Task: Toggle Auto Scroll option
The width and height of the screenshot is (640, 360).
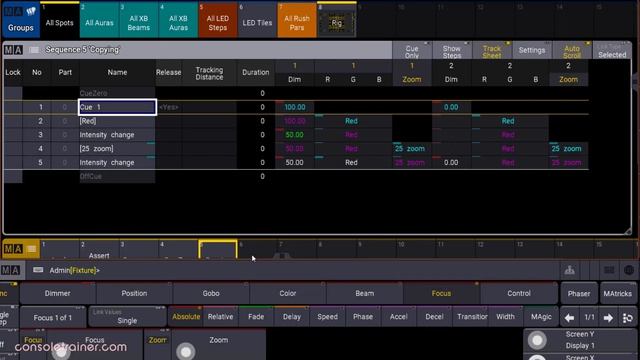Action: coord(571,51)
